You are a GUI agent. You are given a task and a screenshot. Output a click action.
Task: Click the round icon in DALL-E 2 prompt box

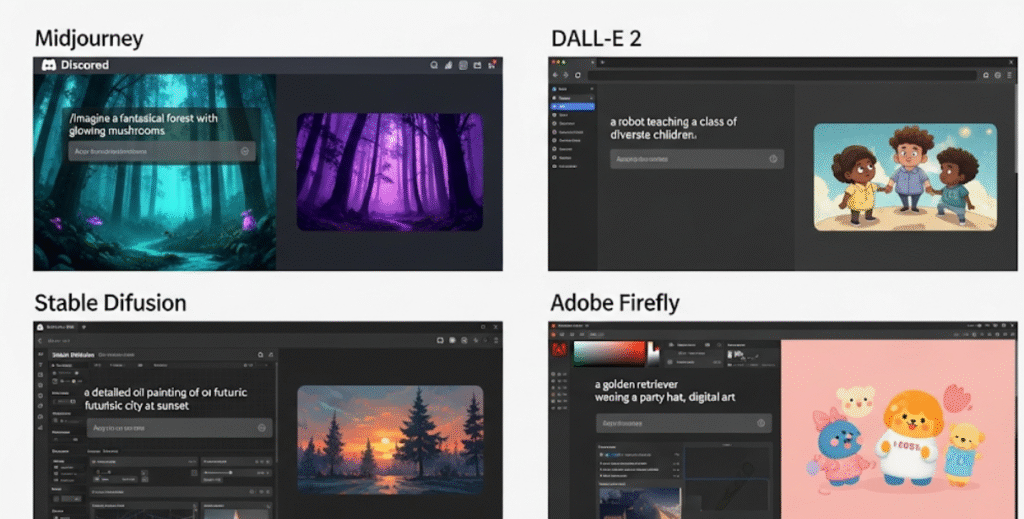click(x=773, y=159)
